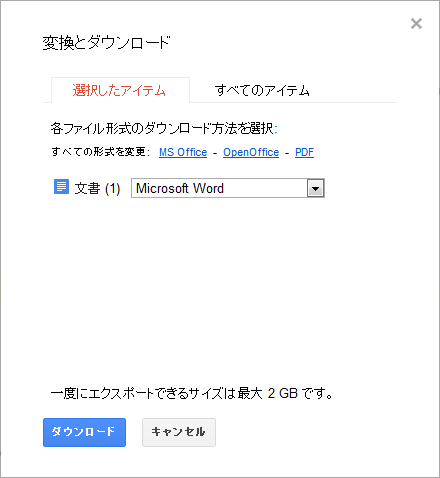Close the 変換とダウンロード dialog with X
The image size is (440, 478).
416,24
